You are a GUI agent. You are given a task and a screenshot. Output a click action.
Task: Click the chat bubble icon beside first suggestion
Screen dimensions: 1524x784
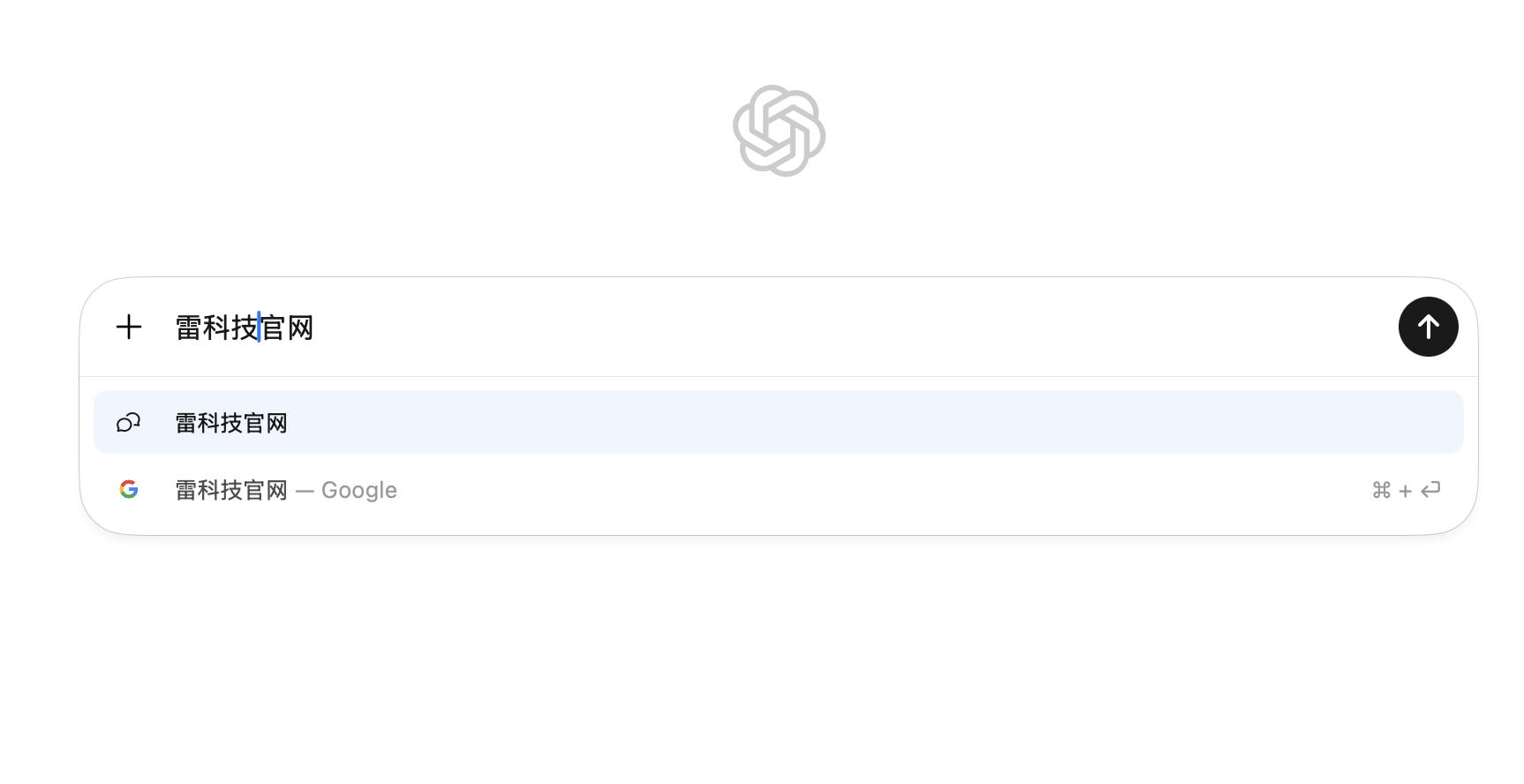click(129, 423)
